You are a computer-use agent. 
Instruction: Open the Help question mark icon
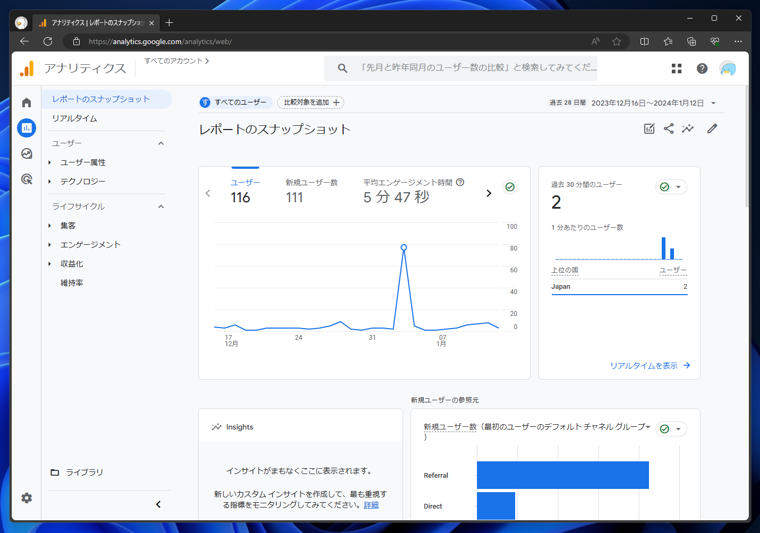(702, 68)
